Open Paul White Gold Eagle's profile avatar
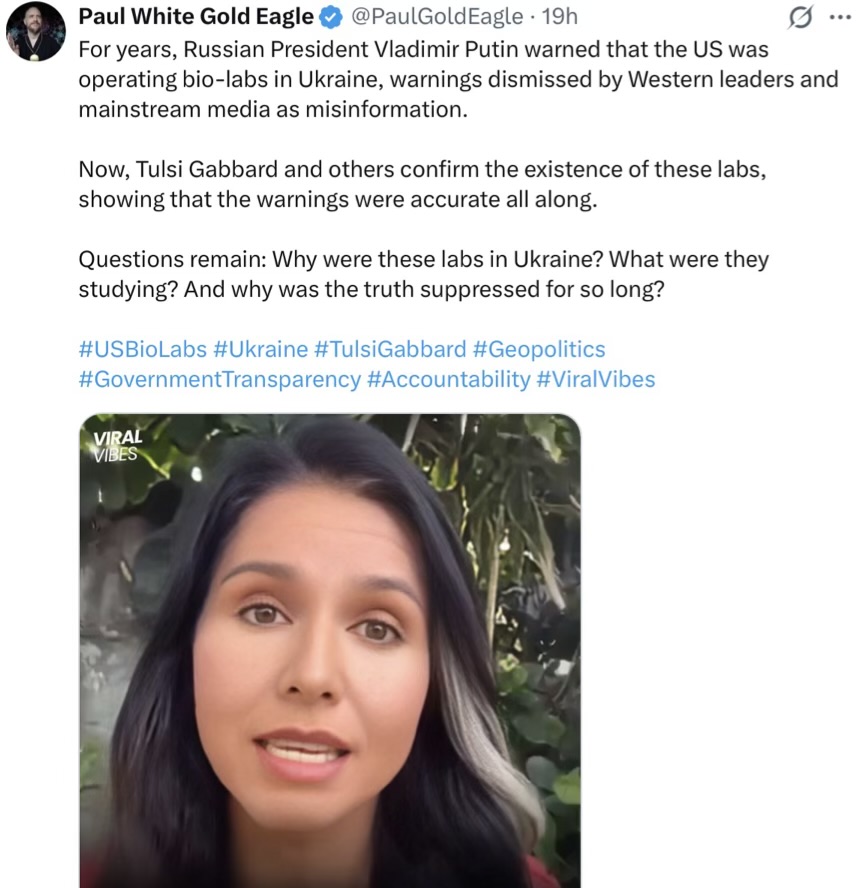The image size is (856, 888). point(36,32)
